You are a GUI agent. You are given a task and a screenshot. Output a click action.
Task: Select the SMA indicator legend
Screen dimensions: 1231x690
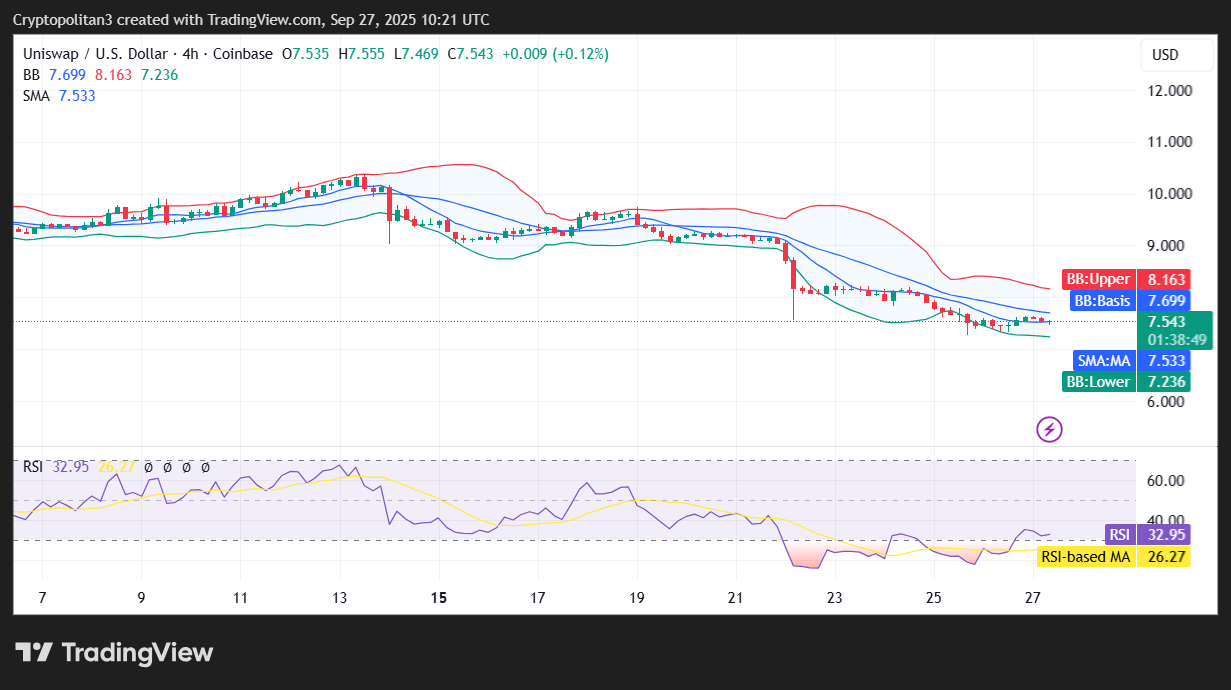[x=36, y=96]
